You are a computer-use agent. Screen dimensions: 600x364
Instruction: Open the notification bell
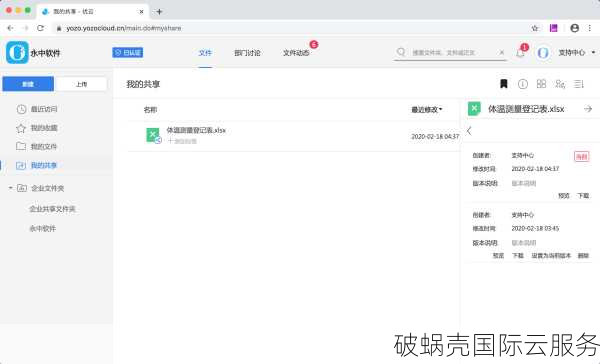point(520,53)
